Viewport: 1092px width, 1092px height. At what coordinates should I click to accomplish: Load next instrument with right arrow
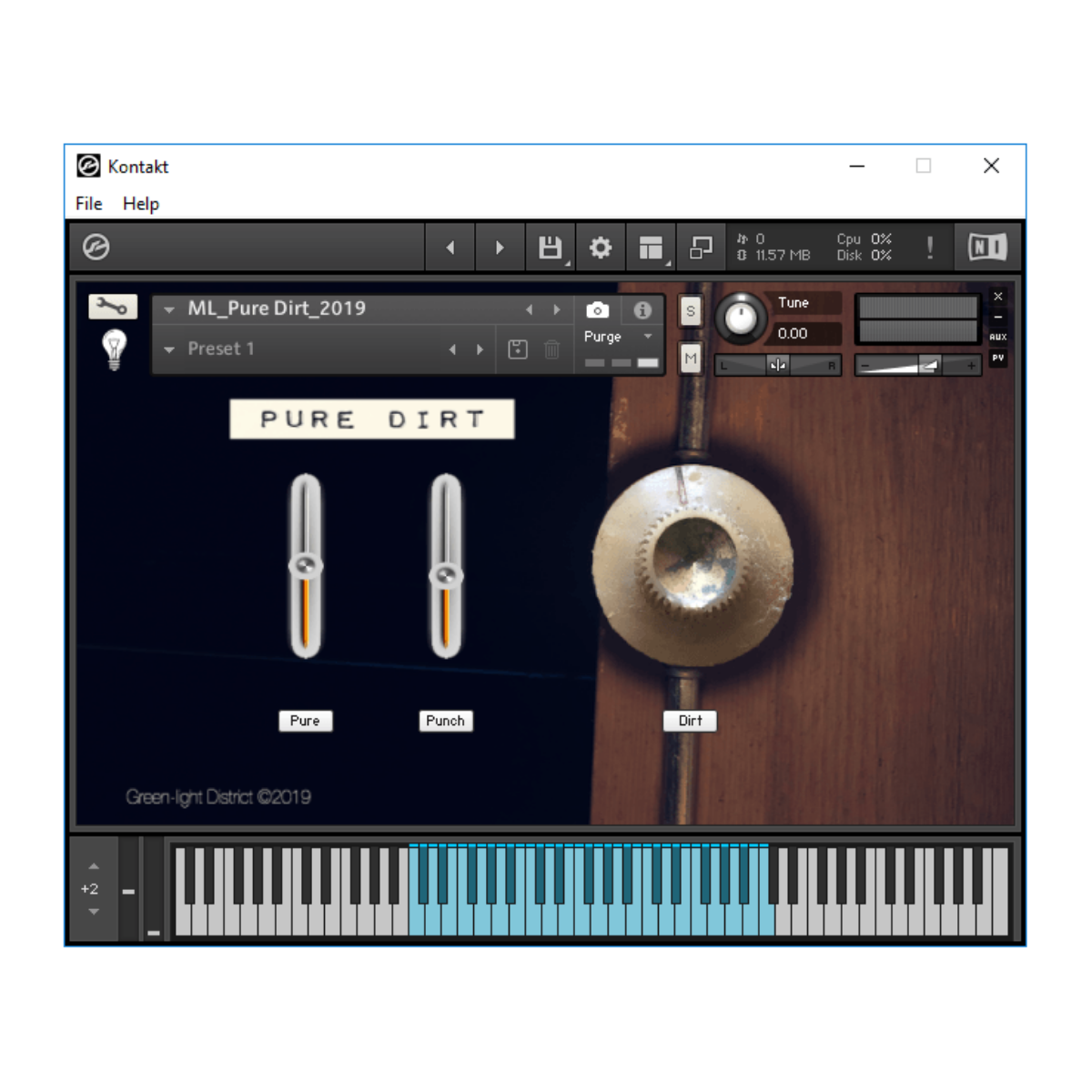pos(557,310)
